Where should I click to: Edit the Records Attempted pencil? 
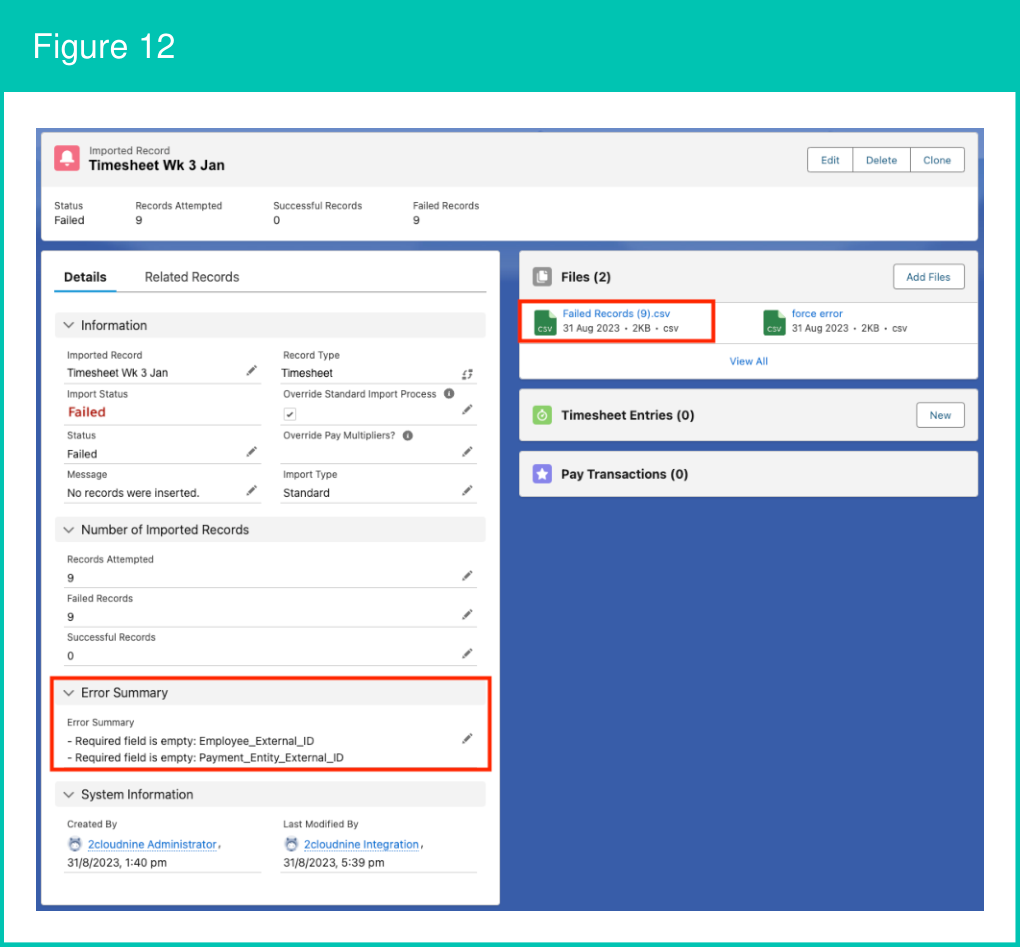pyautogui.click(x=467, y=576)
